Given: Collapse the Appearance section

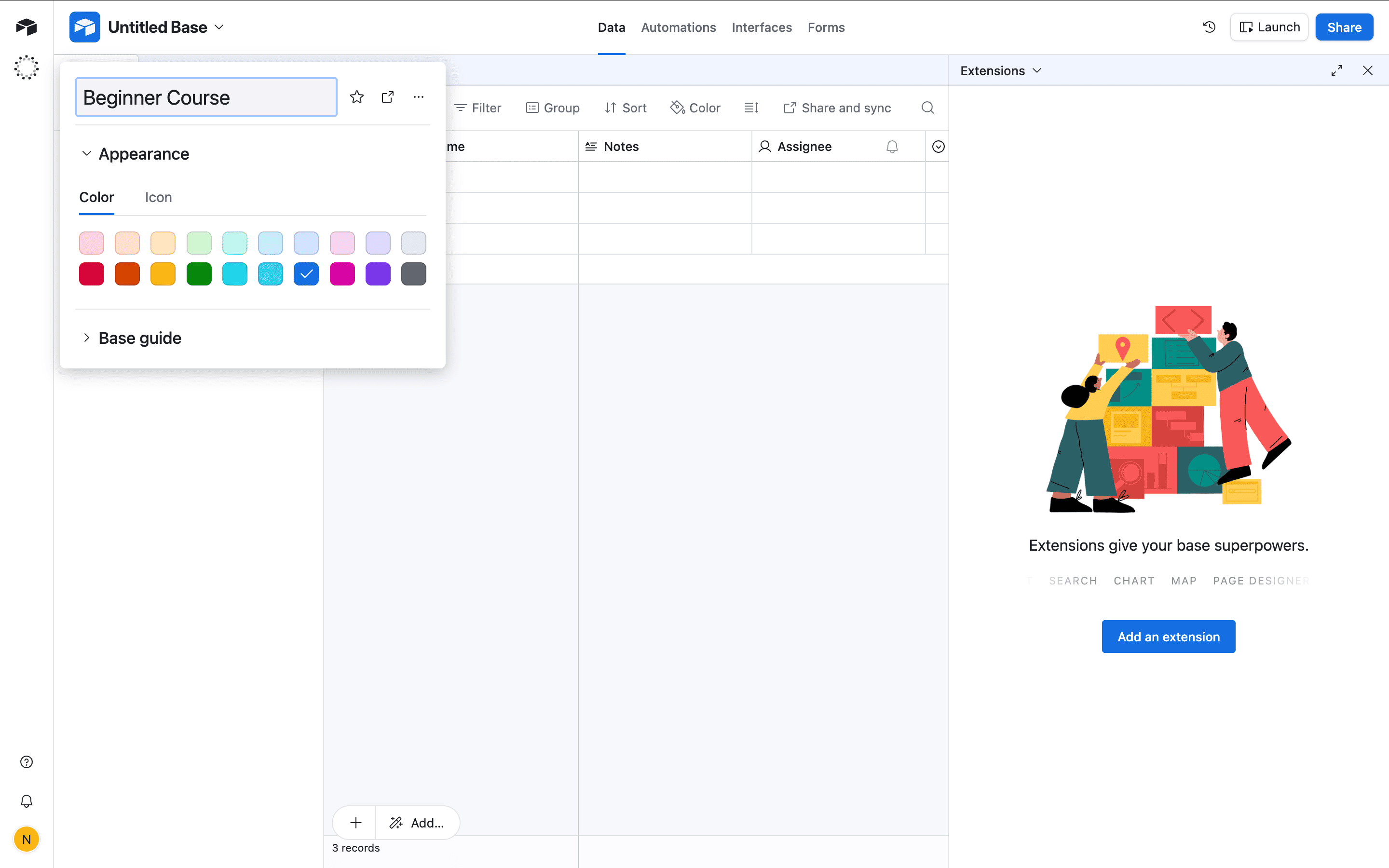Looking at the screenshot, I should [136, 154].
